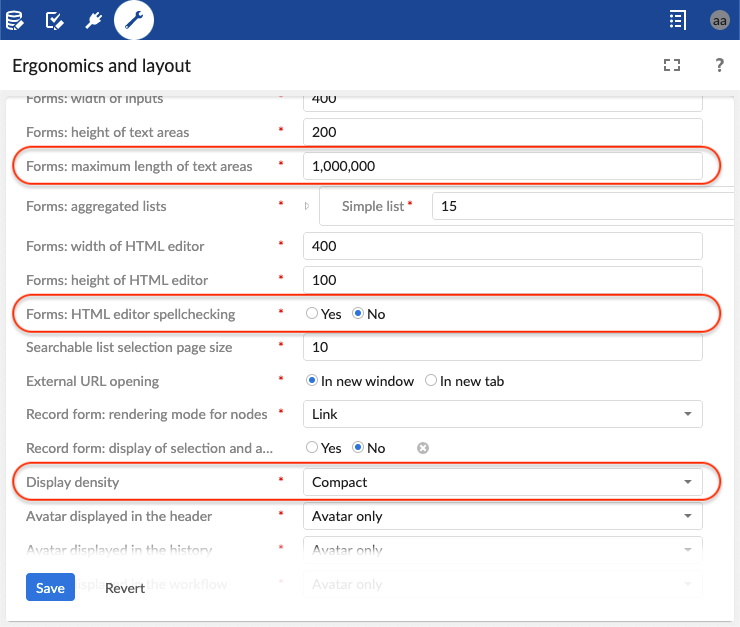Enable HTML editor spellchecking Yes option
Viewport: 740px width, 627px height.
312,314
